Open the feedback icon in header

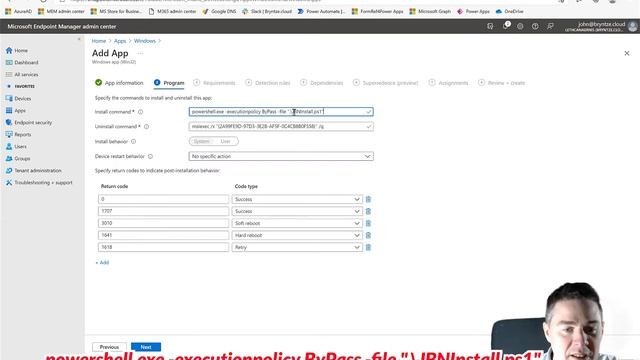(x=550, y=26)
